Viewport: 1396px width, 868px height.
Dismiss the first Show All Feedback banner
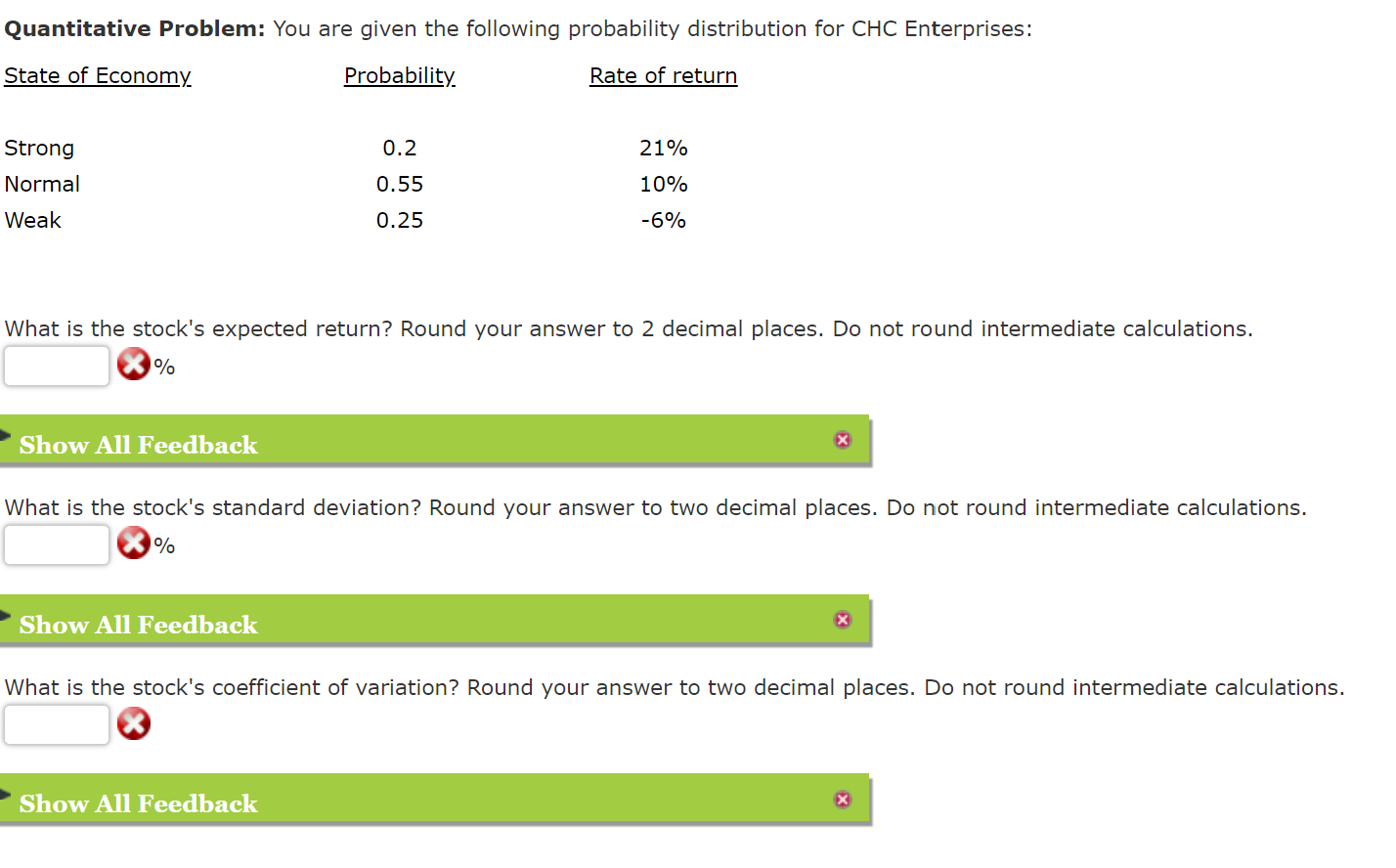tap(842, 440)
